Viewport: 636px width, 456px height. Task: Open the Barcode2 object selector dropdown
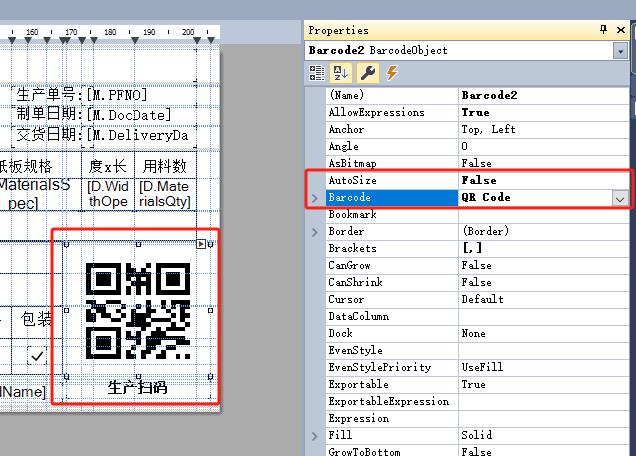pyautogui.click(x=620, y=50)
